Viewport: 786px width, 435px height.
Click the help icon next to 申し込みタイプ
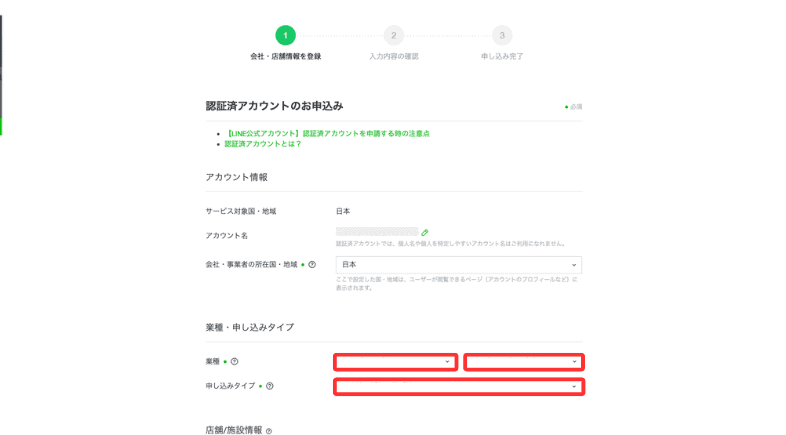tap(270, 386)
